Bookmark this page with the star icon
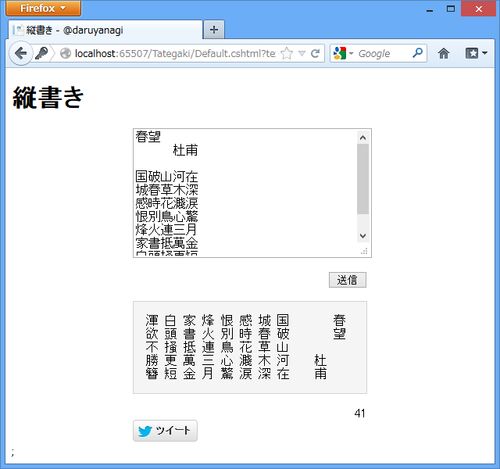 (287, 53)
